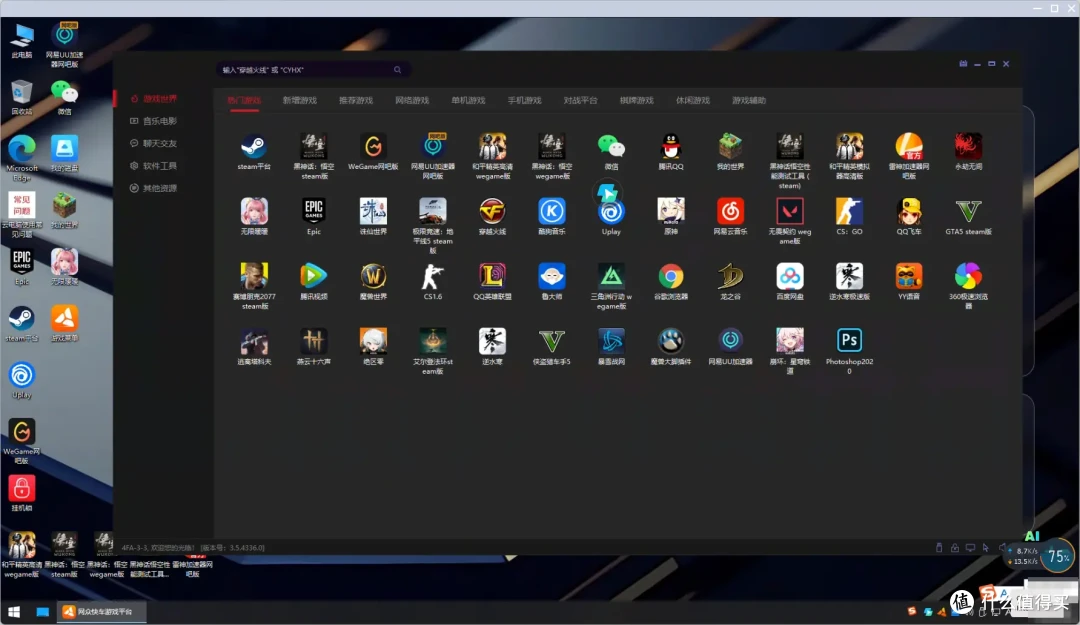Open 燕云十六声 game icon
This screenshot has width=1080, height=625.
tap(313, 341)
